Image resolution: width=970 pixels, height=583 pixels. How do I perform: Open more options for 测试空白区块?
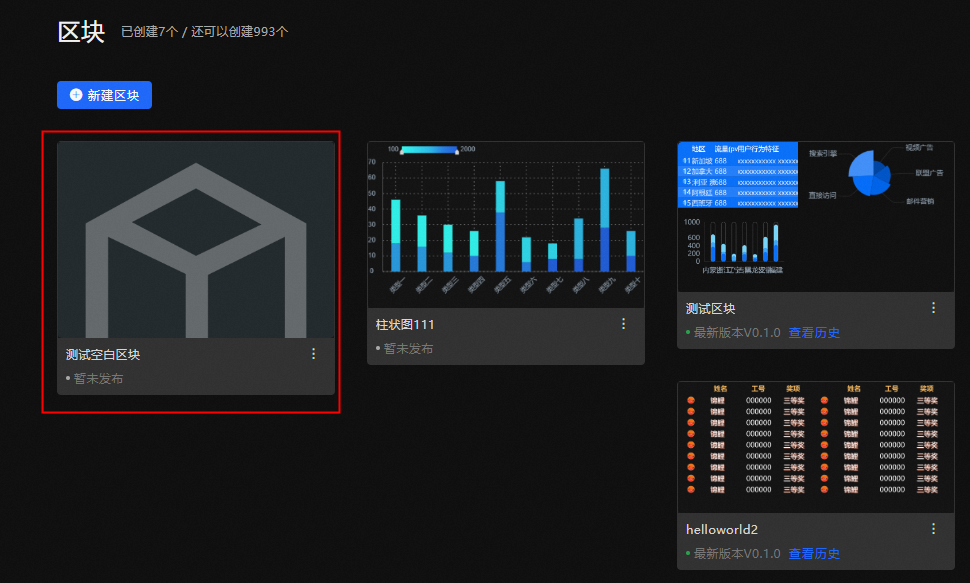coord(314,353)
